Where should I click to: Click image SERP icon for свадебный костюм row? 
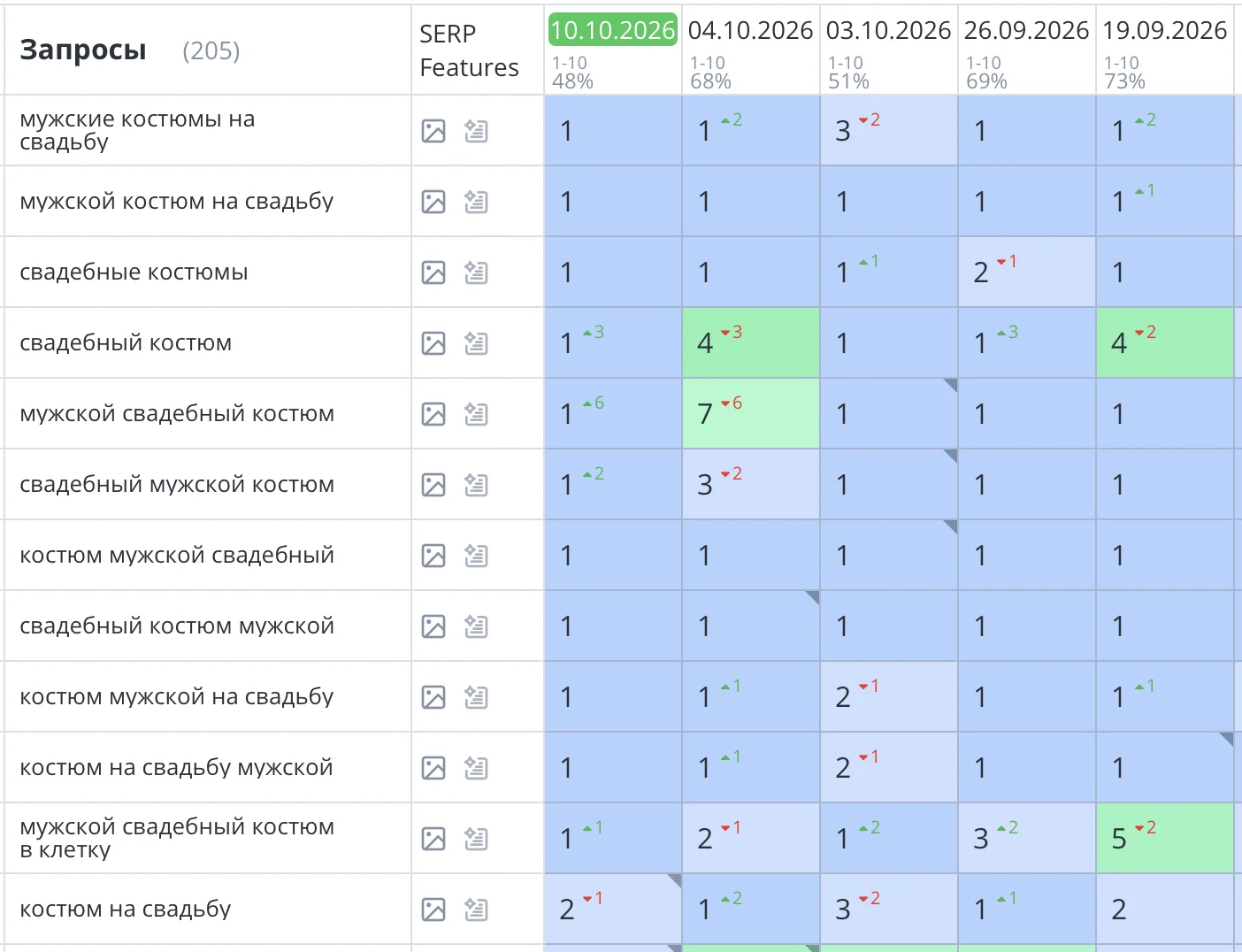[x=433, y=343]
